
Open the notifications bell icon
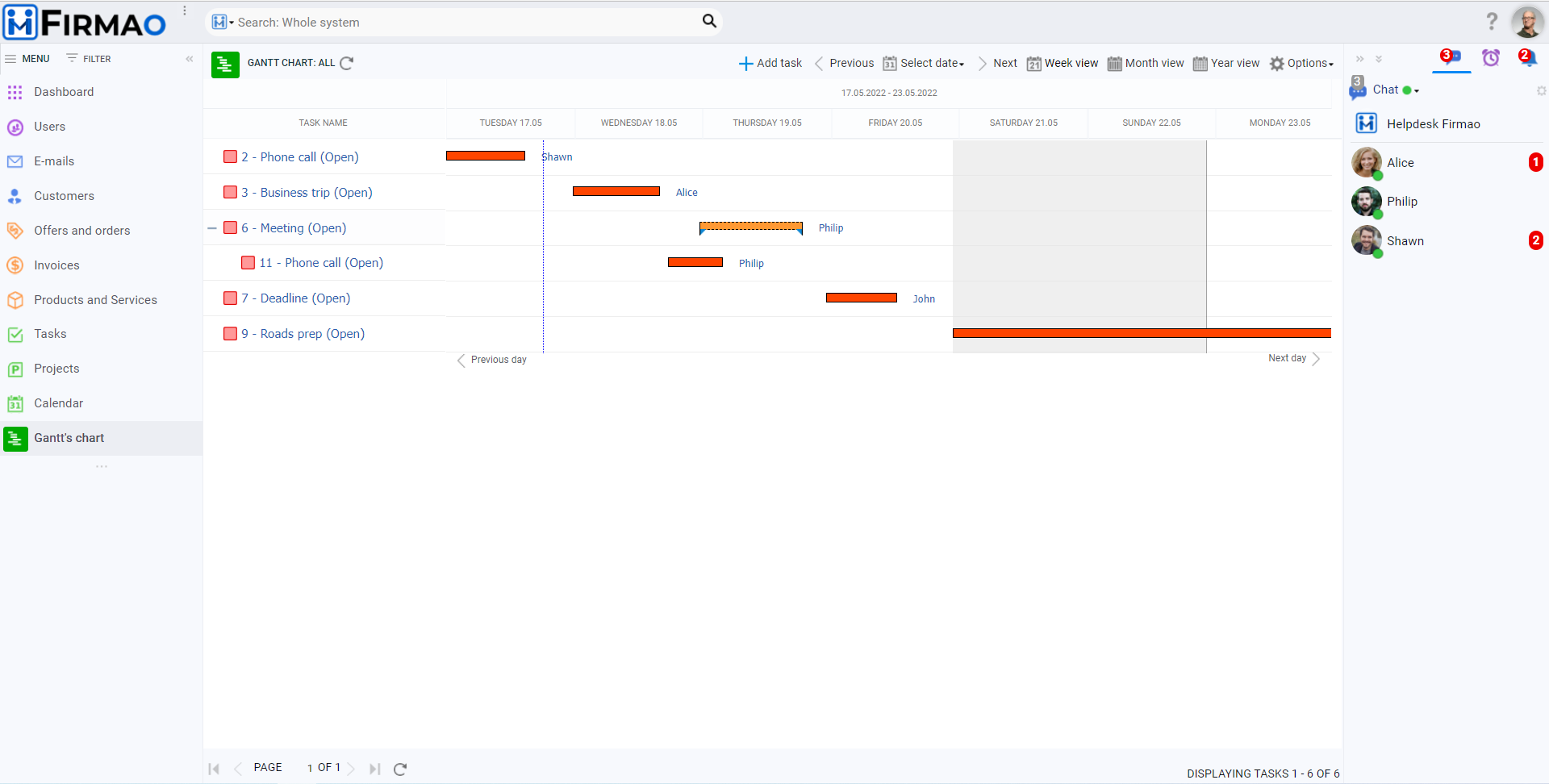tap(1526, 57)
